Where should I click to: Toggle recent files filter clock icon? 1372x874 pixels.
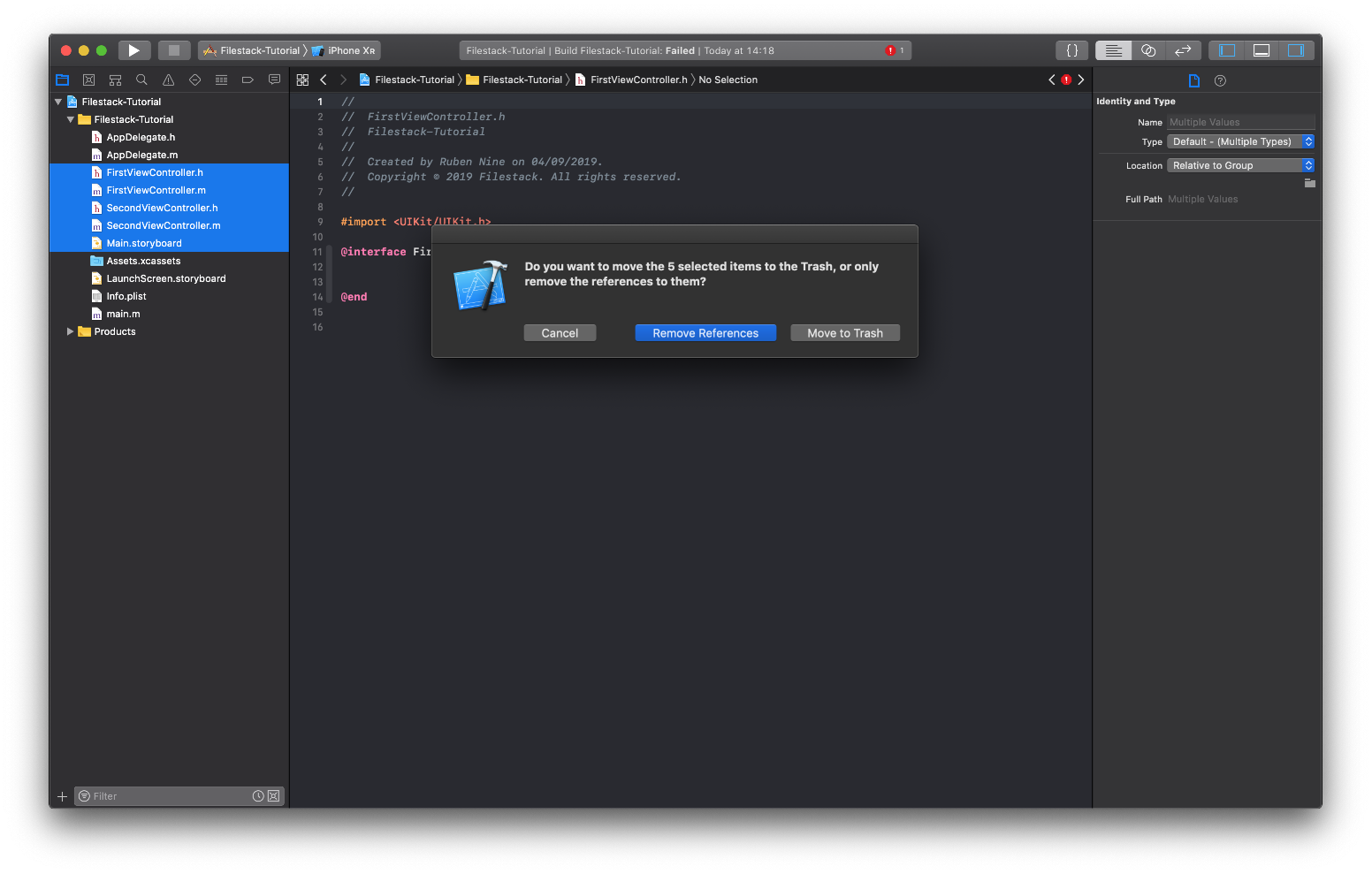(x=258, y=796)
